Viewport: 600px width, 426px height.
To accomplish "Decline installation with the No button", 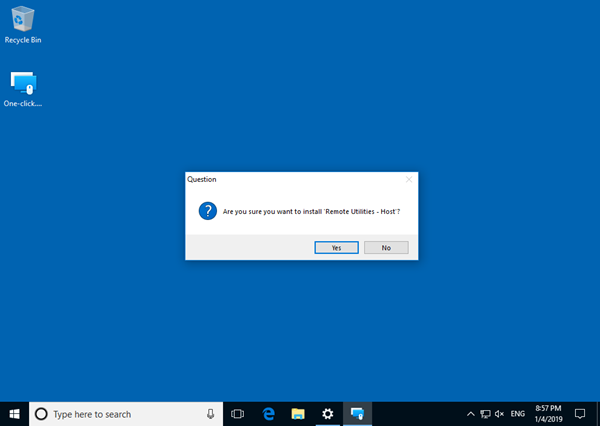I will [x=386, y=248].
